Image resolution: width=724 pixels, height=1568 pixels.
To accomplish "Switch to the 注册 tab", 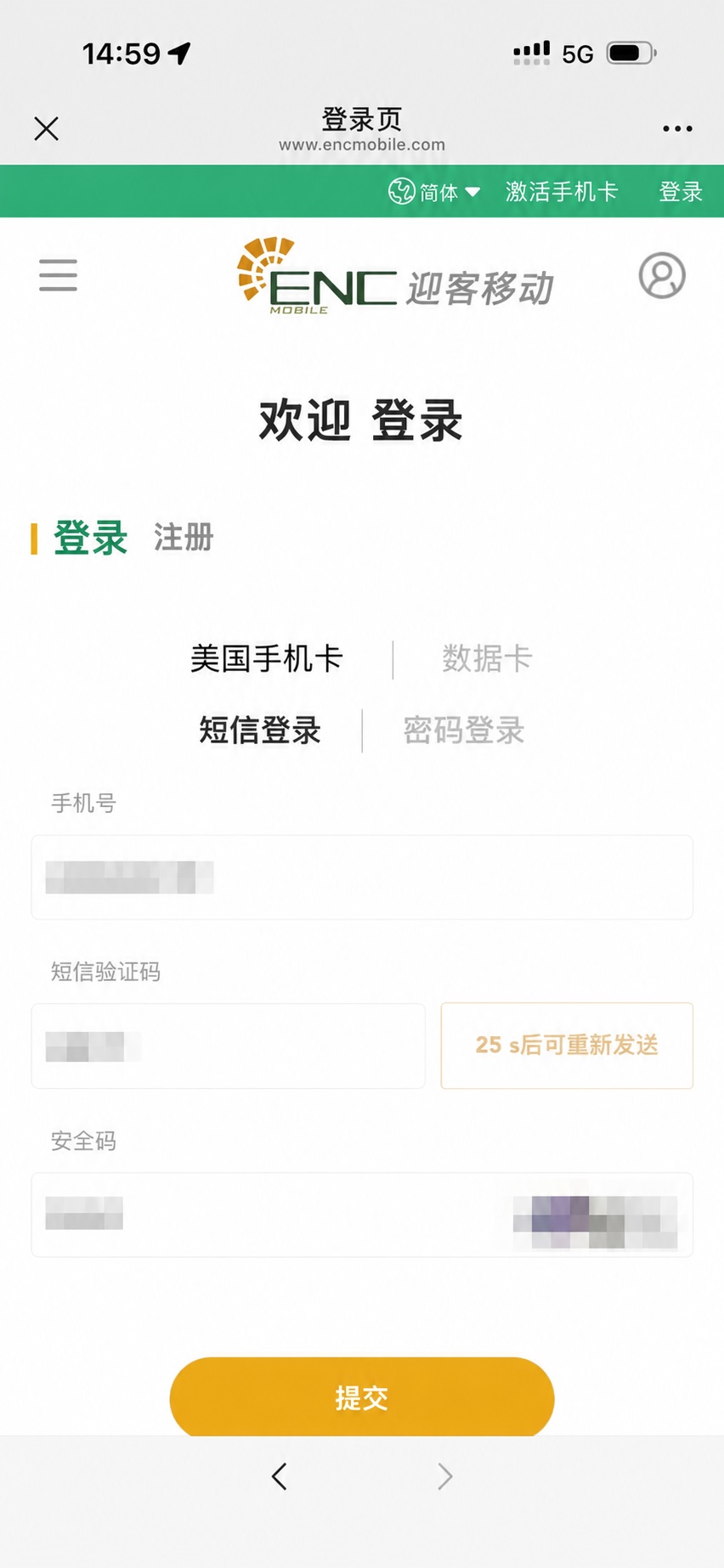I will 184,538.
